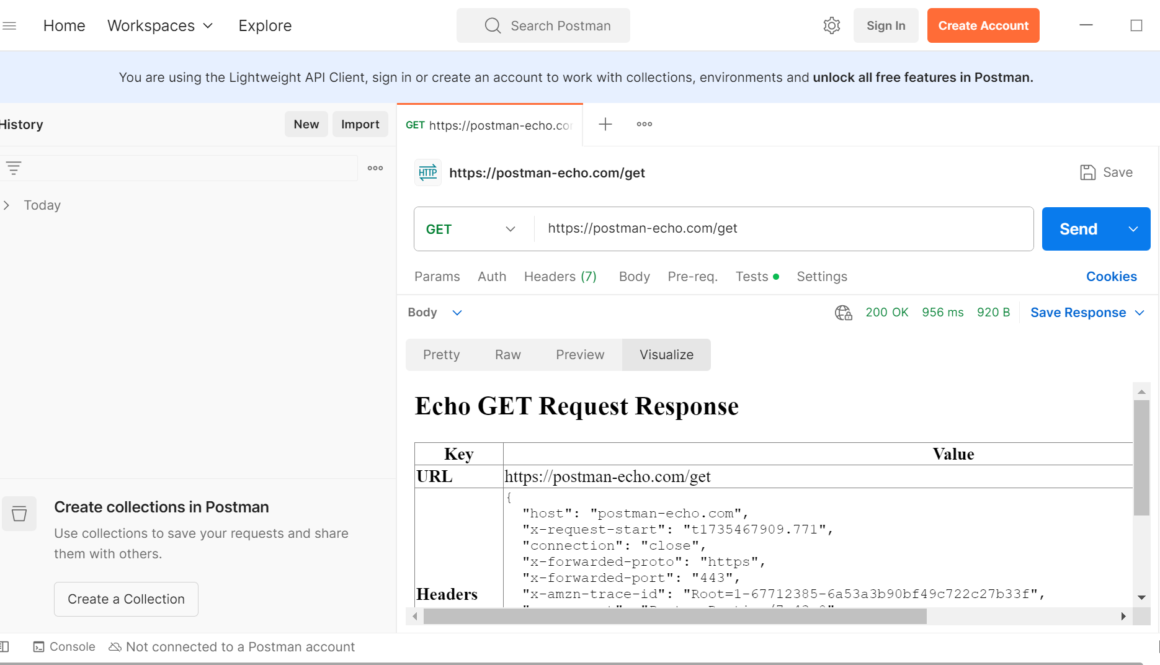Click the Key column header
The image size is (1160, 665).
pyautogui.click(x=459, y=454)
